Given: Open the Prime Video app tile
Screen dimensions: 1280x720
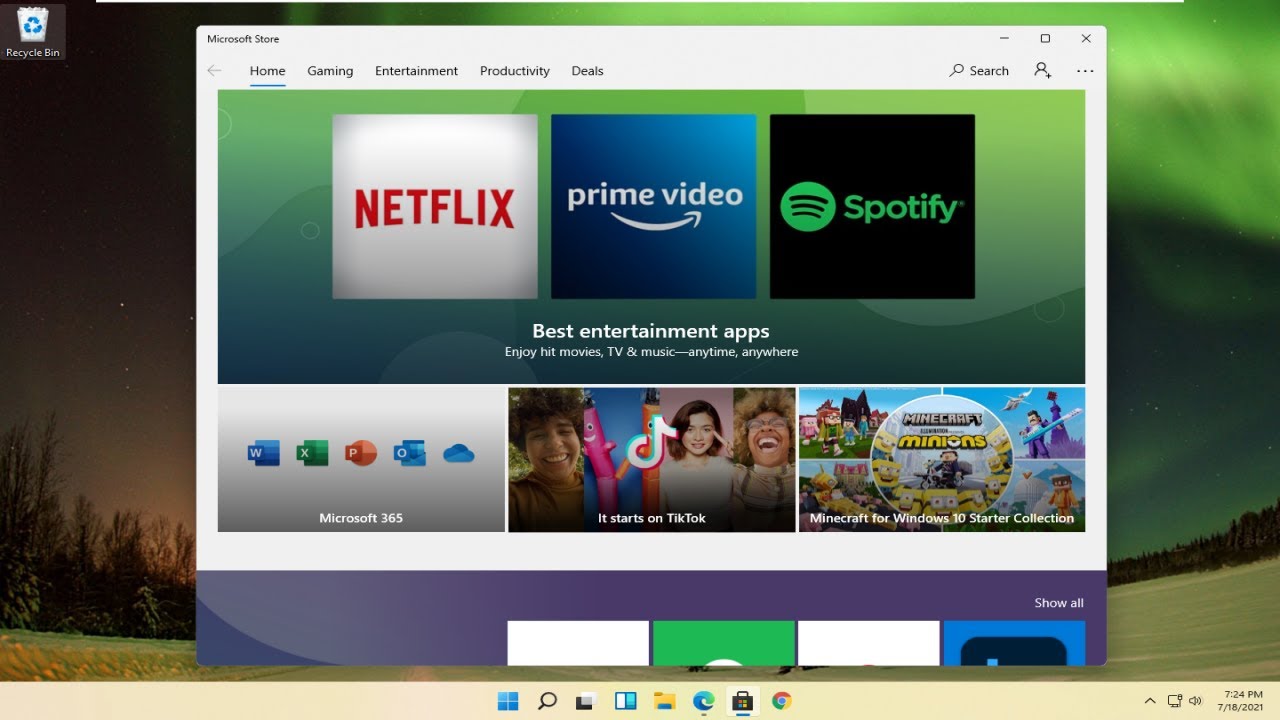Looking at the screenshot, I should [653, 206].
